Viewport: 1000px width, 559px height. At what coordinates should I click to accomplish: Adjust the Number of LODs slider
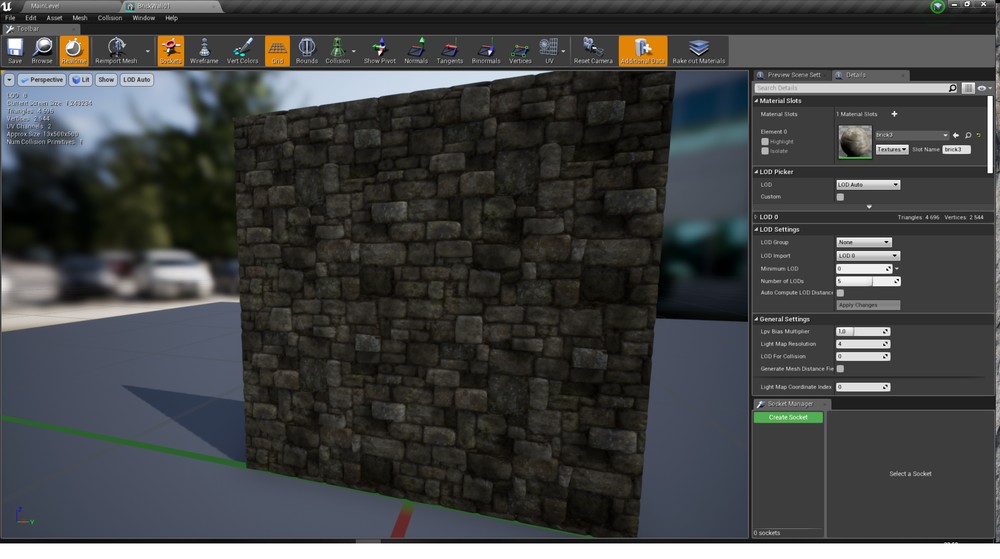[x=862, y=281]
